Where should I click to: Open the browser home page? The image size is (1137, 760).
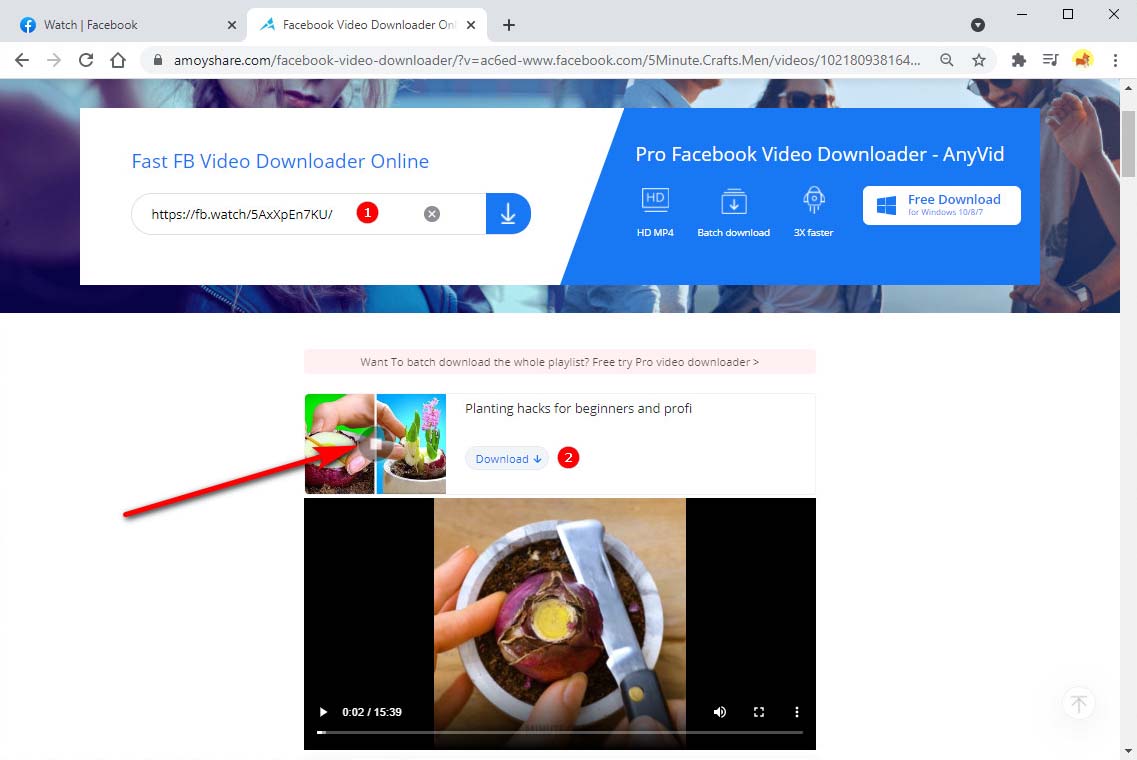(x=117, y=60)
